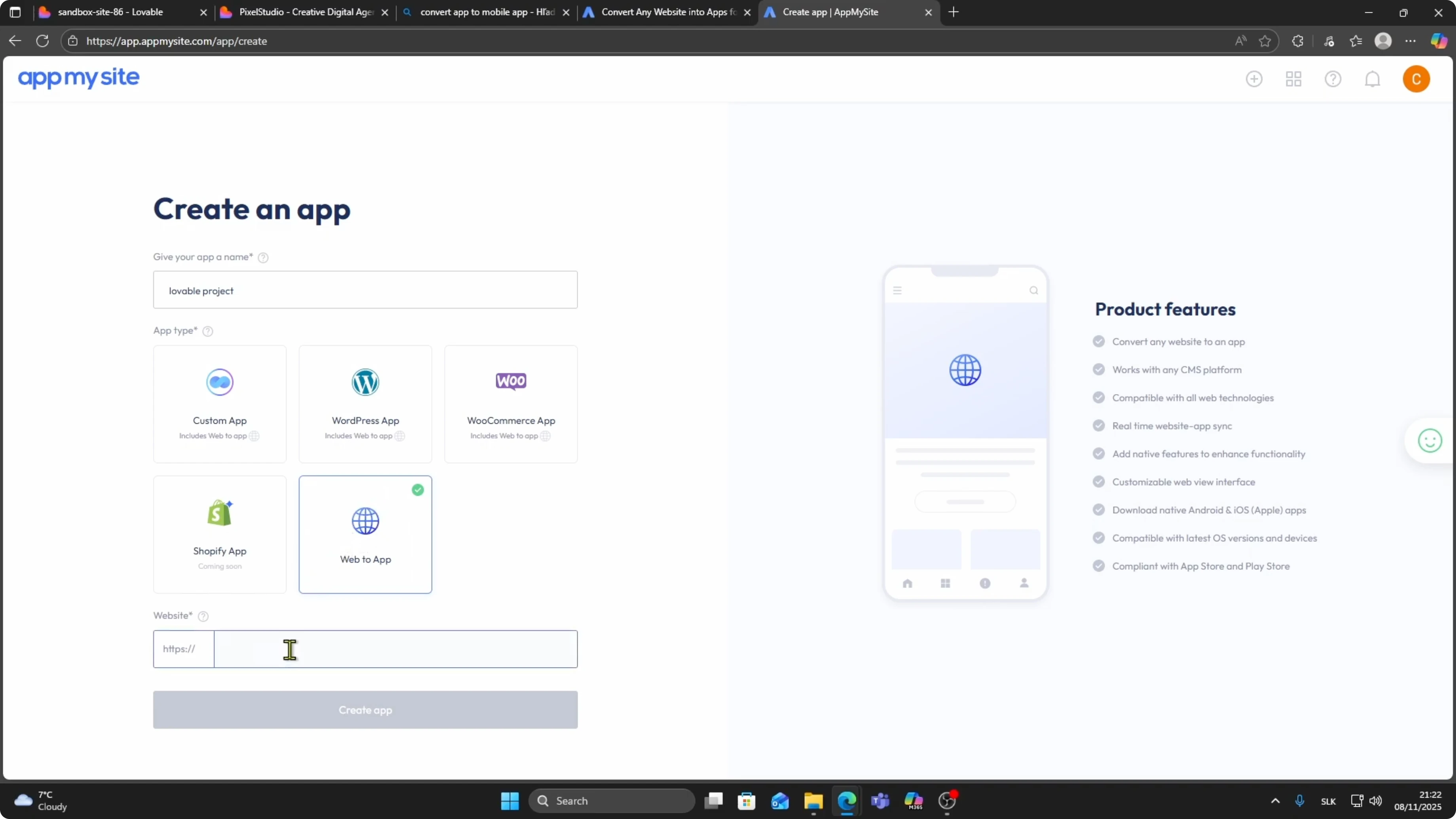Click the app name help tooltip icon

[264, 258]
